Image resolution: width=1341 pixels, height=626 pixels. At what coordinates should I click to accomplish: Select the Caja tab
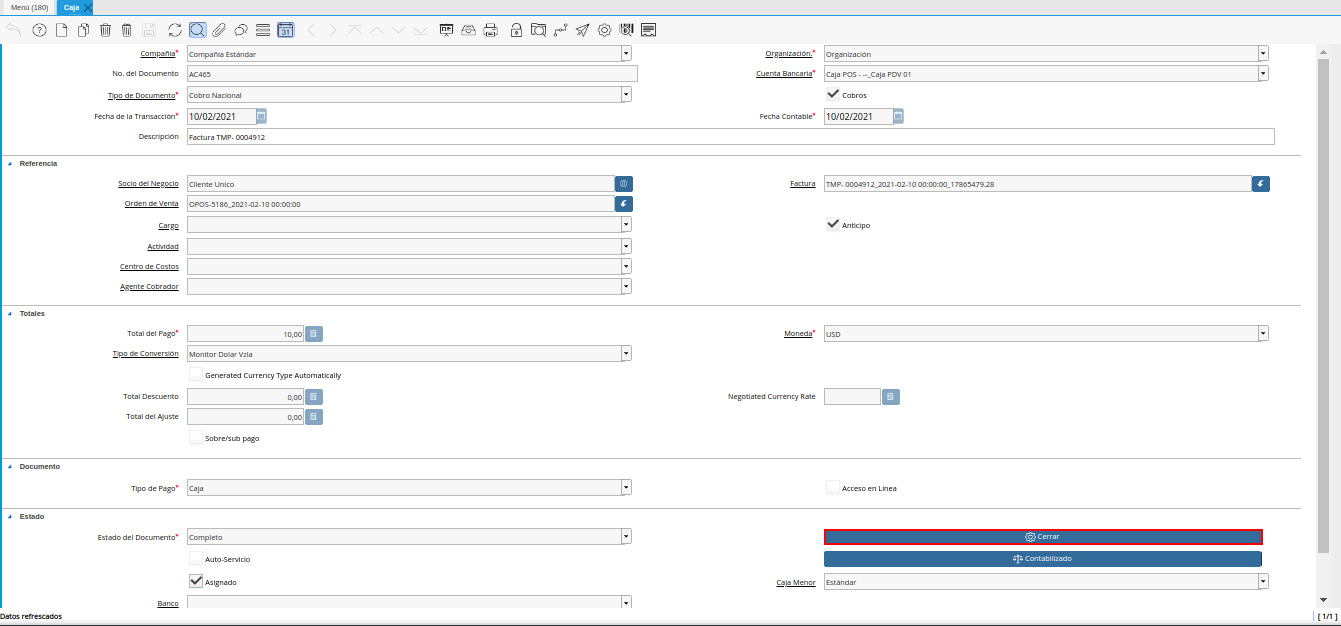tap(71, 7)
